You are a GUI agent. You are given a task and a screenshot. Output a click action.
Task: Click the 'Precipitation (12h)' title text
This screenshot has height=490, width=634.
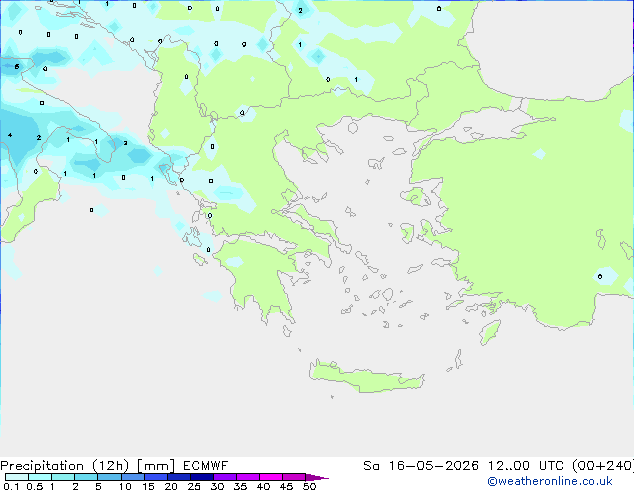point(65,466)
